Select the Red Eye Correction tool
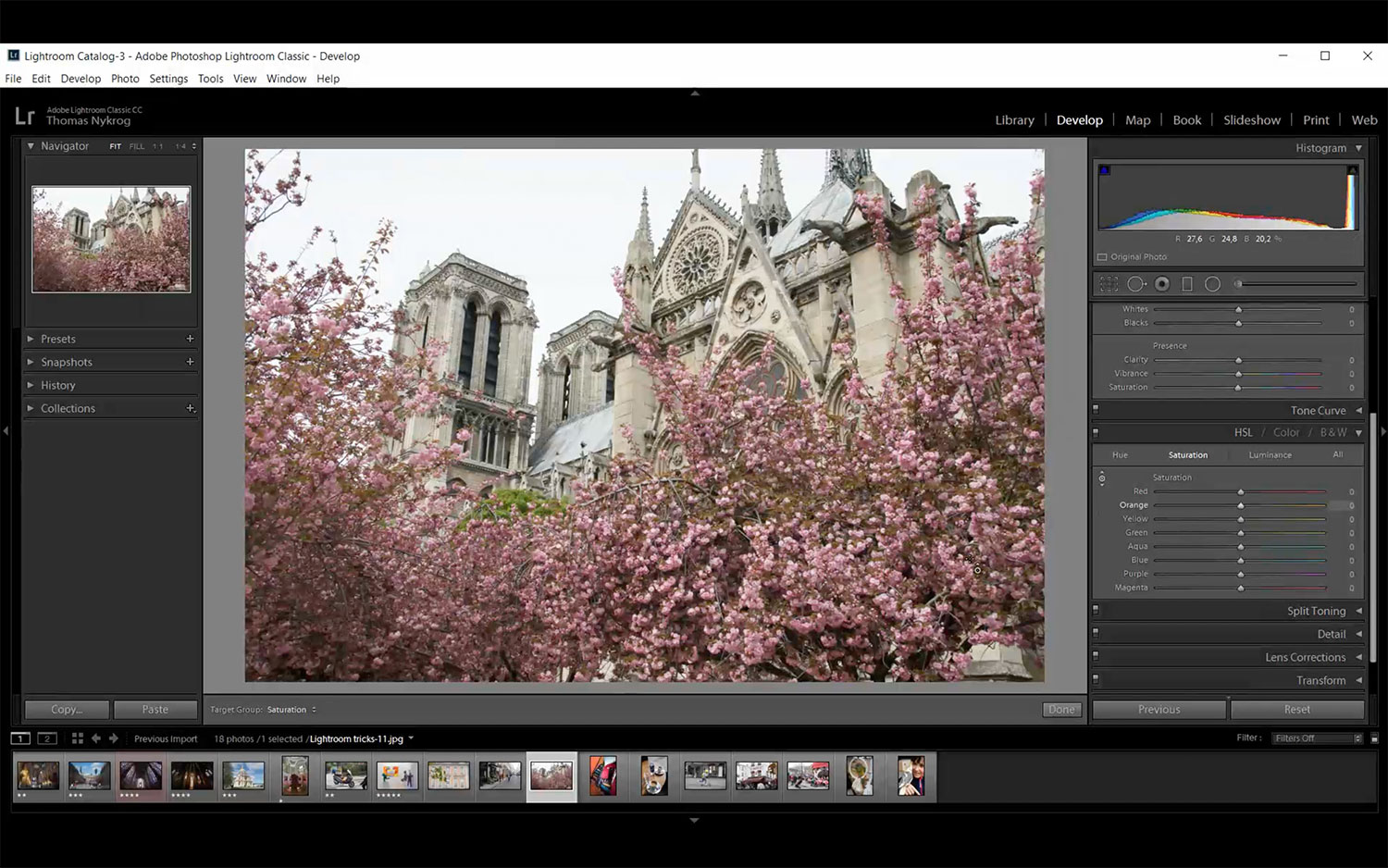 [1162, 284]
